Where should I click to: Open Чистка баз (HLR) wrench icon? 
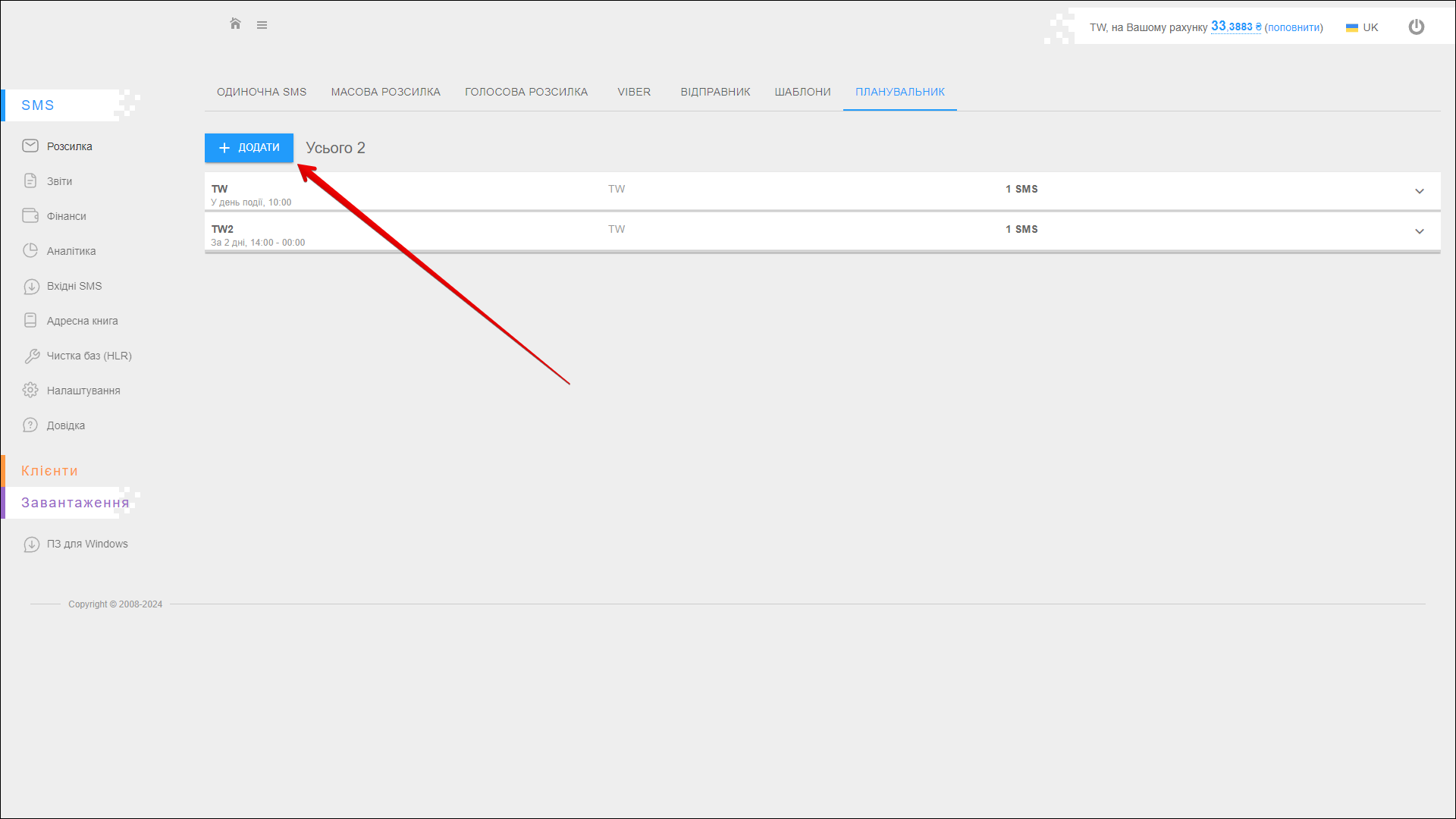[x=31, y=356]
